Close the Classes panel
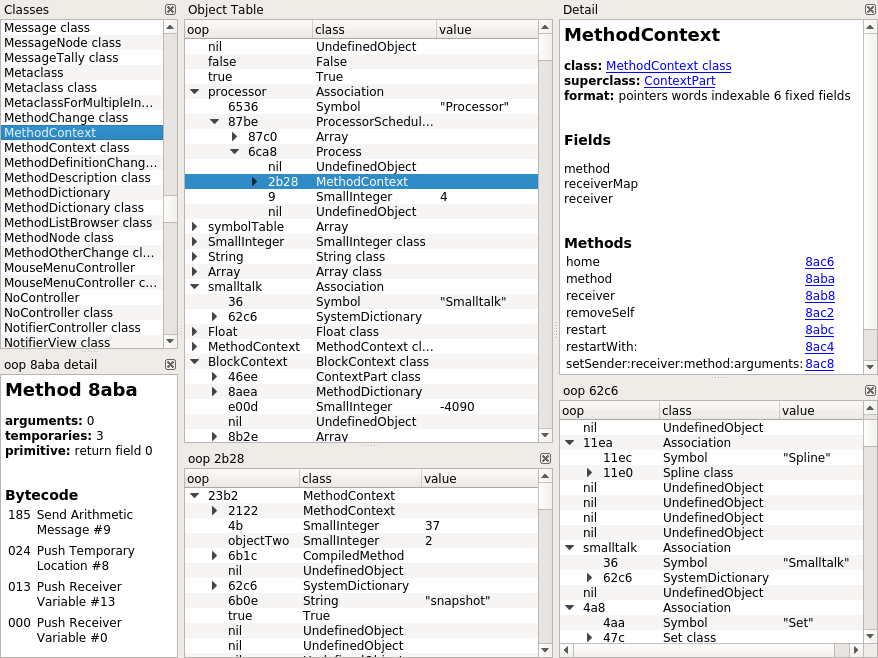 point(170,10)
